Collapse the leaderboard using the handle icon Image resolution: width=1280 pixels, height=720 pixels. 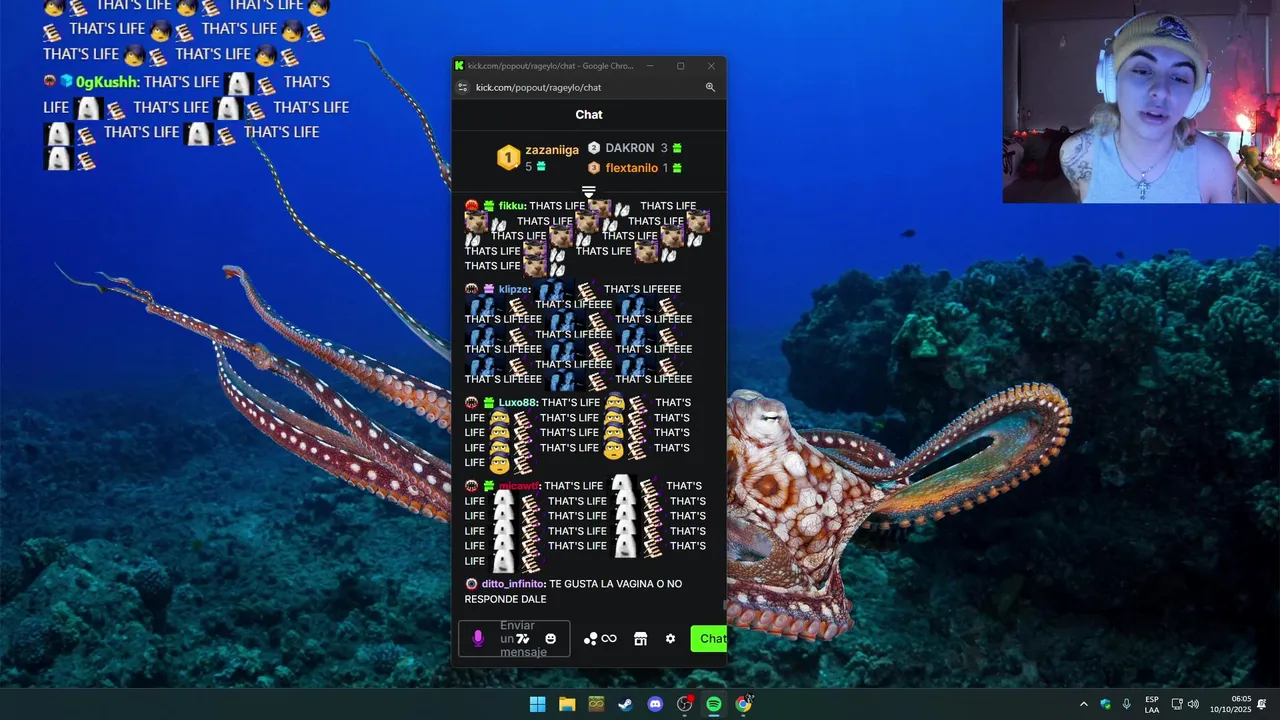(589, 191)
